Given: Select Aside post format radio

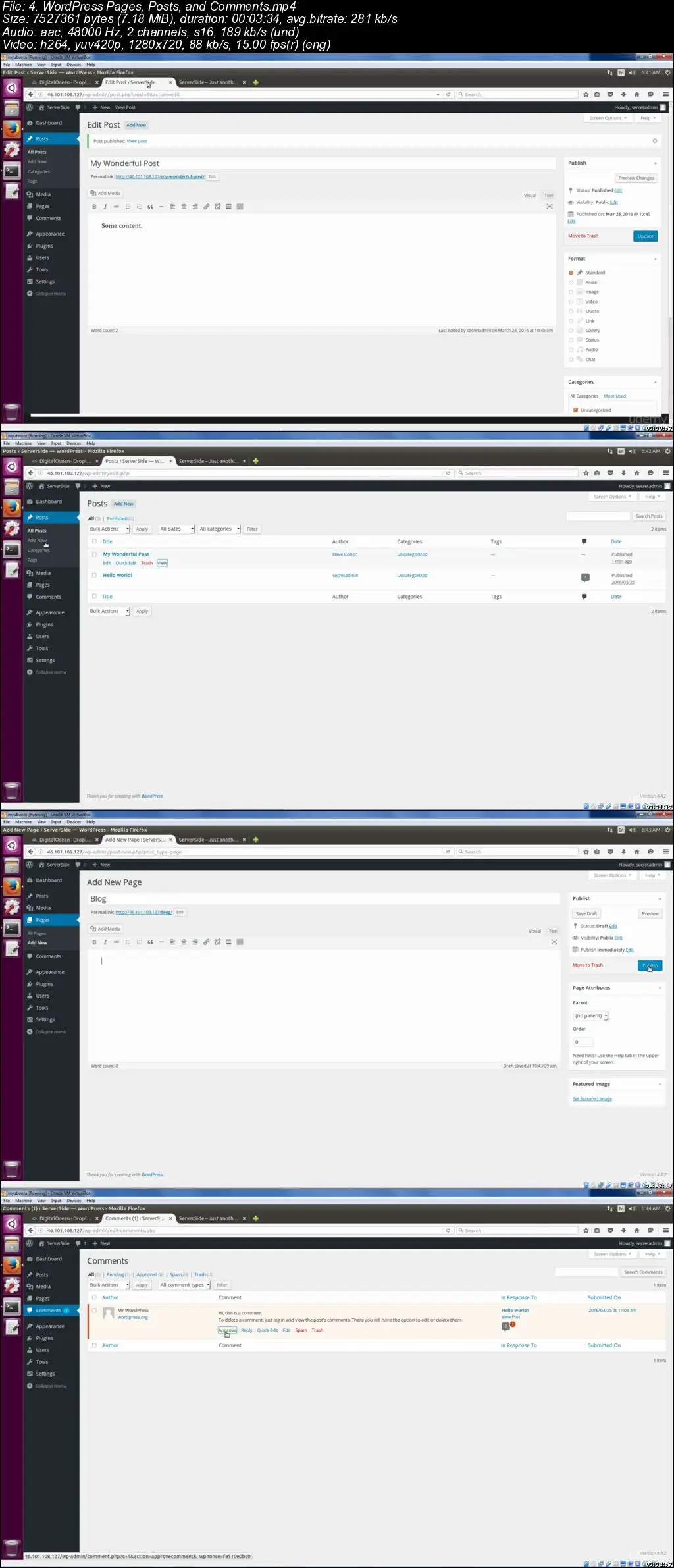Looking at the screenshot, I should pos(571,283).
